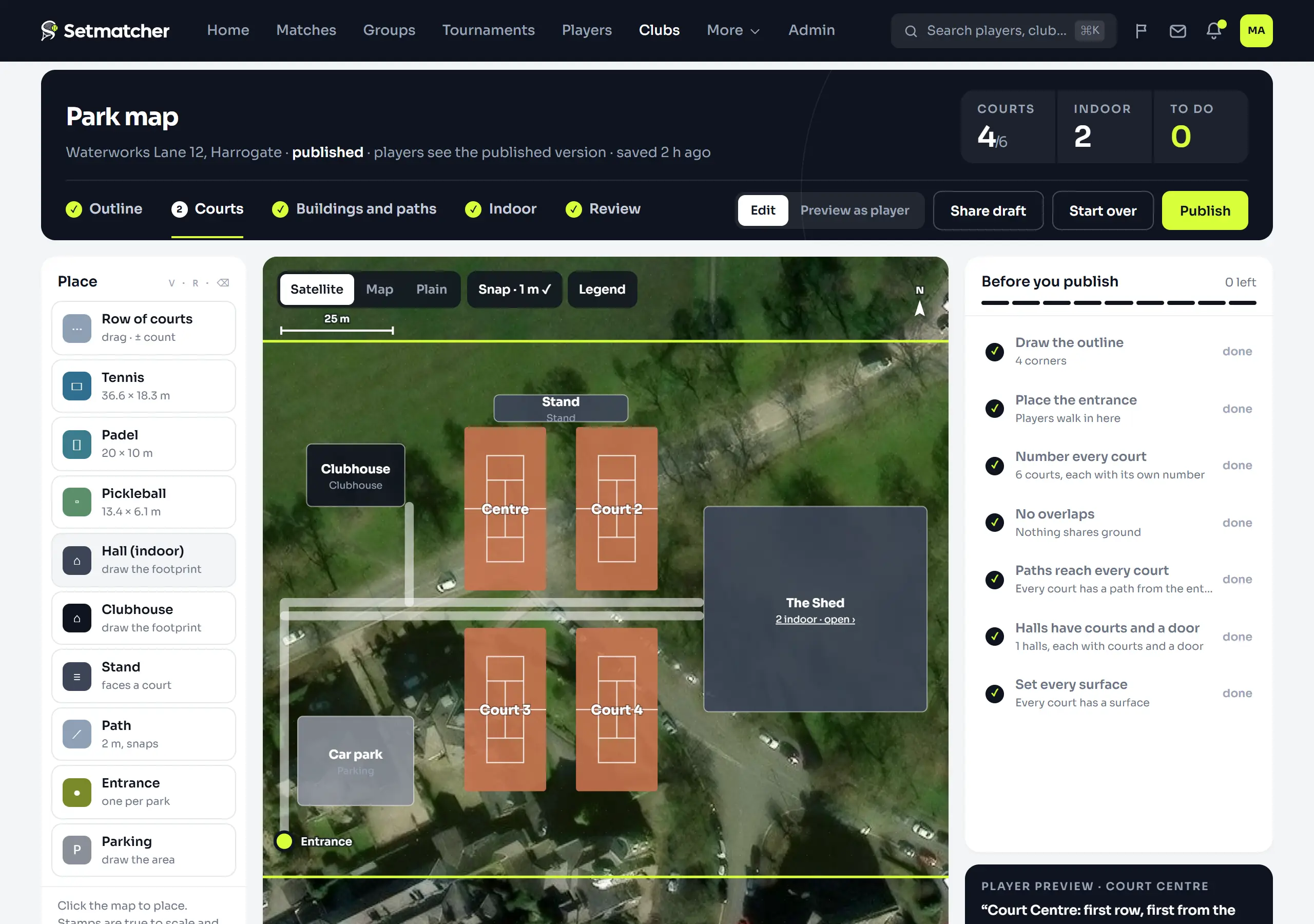Select the Centre court on map

click(505, 509)
